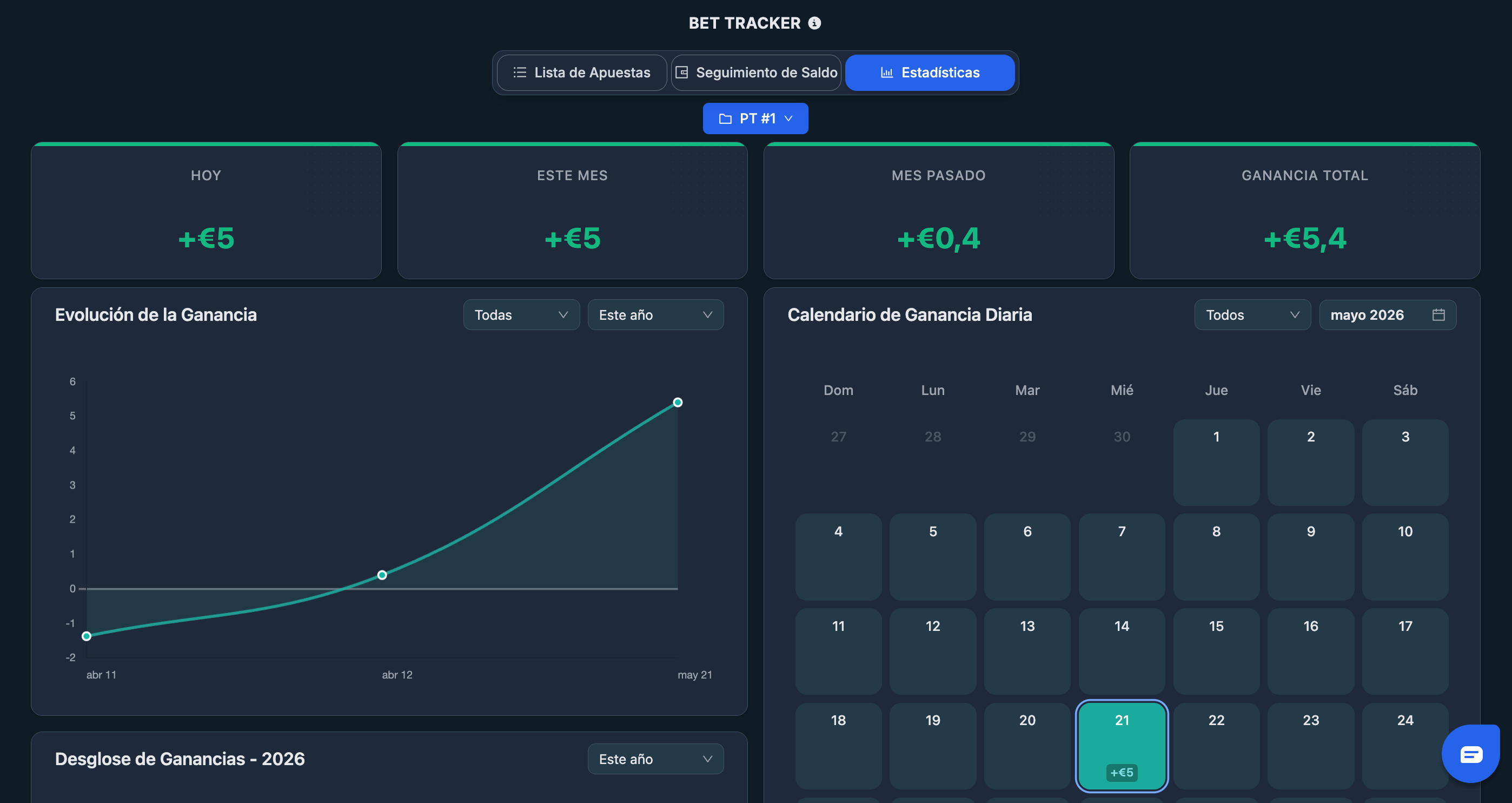The width and height of the screenshot is (1512, 803).
Task: Click the Desglose de Ganancias - 2026 heading
Action: click(x=180, y=759)
